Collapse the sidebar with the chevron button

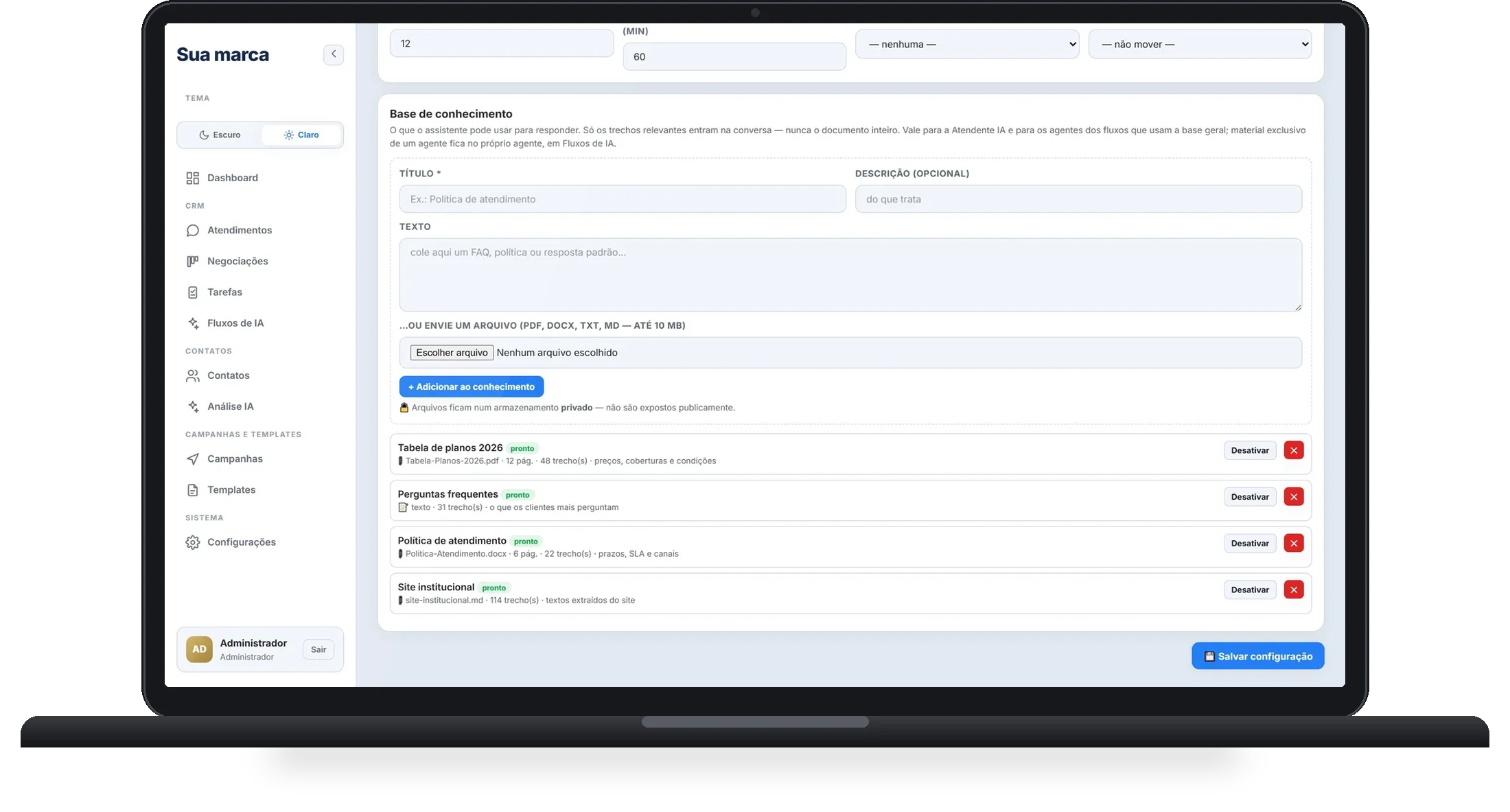coord(334,54)
